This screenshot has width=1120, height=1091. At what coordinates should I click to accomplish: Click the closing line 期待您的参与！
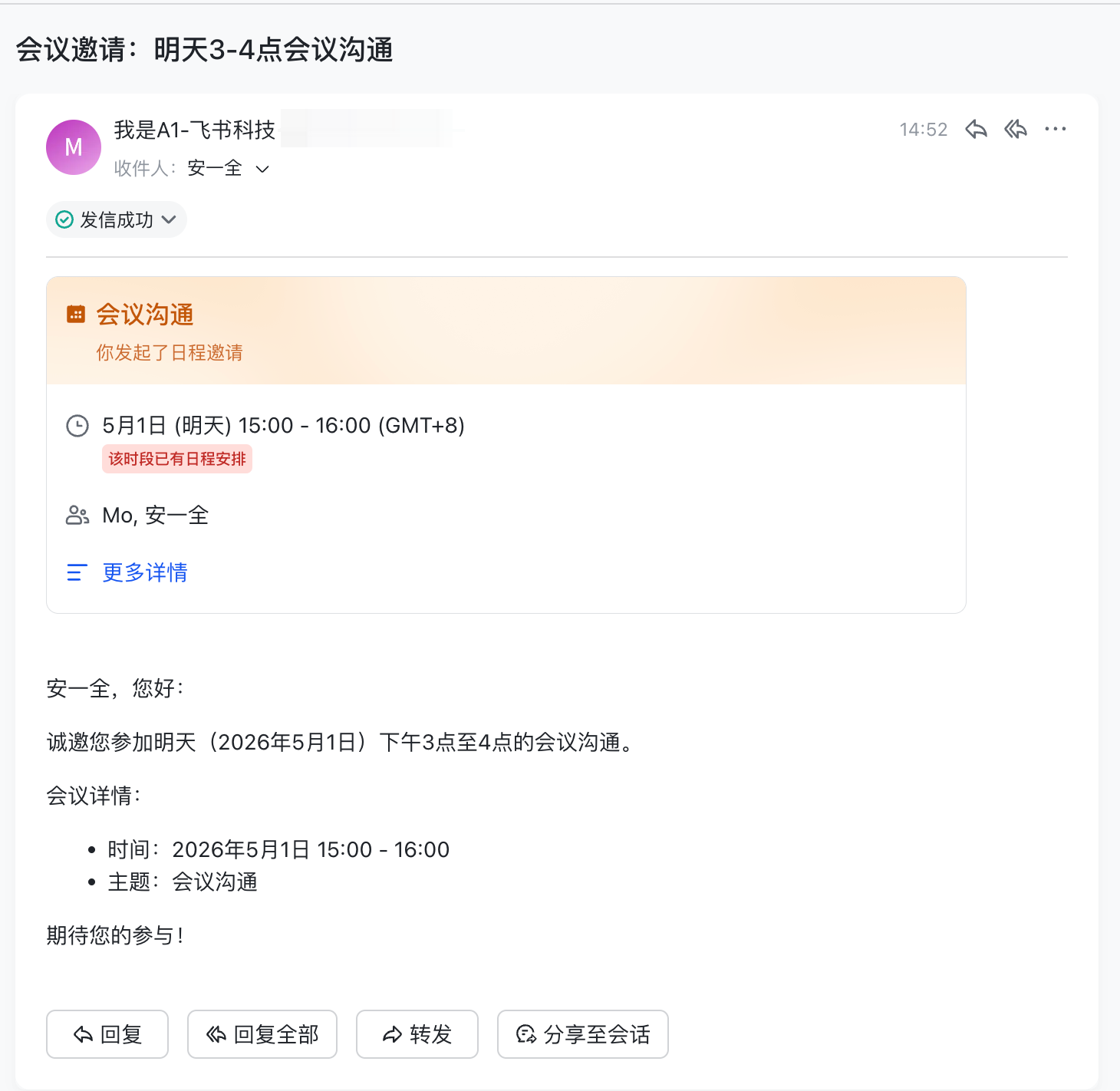(x=115, y=935)
